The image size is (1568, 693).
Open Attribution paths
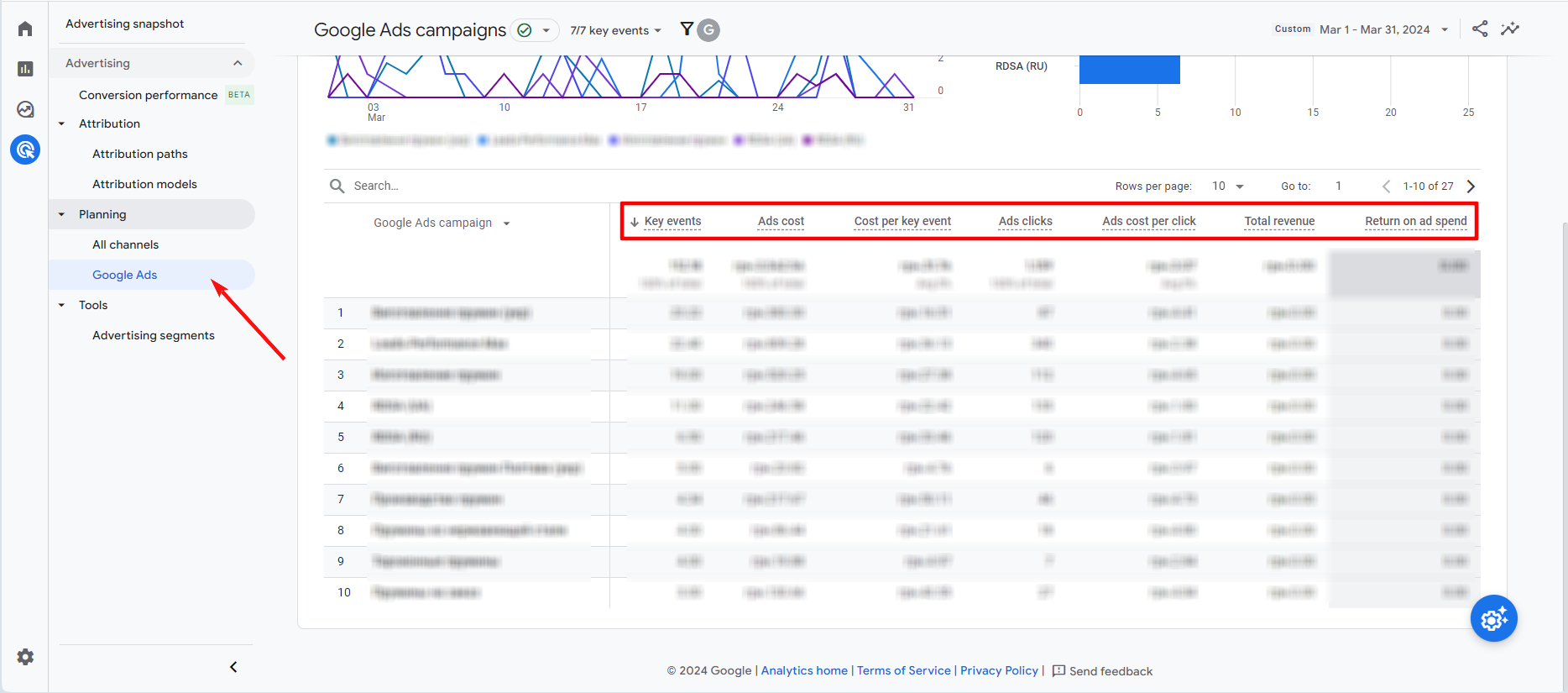pyautogui.click(x=140, y=154)
